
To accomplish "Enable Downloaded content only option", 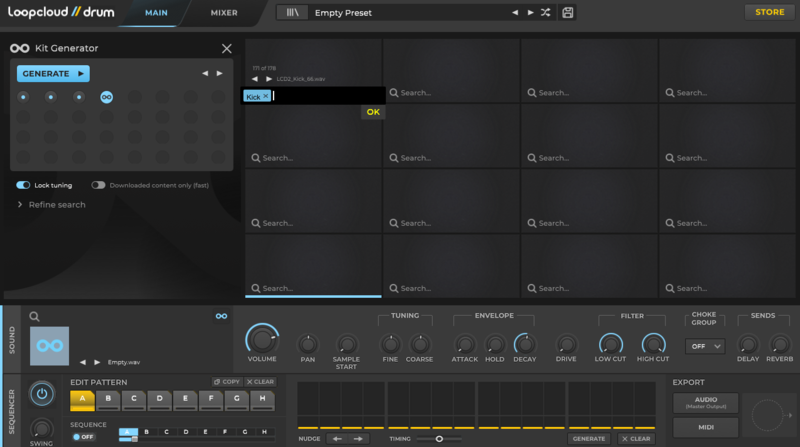I will [x=98, y=185].
